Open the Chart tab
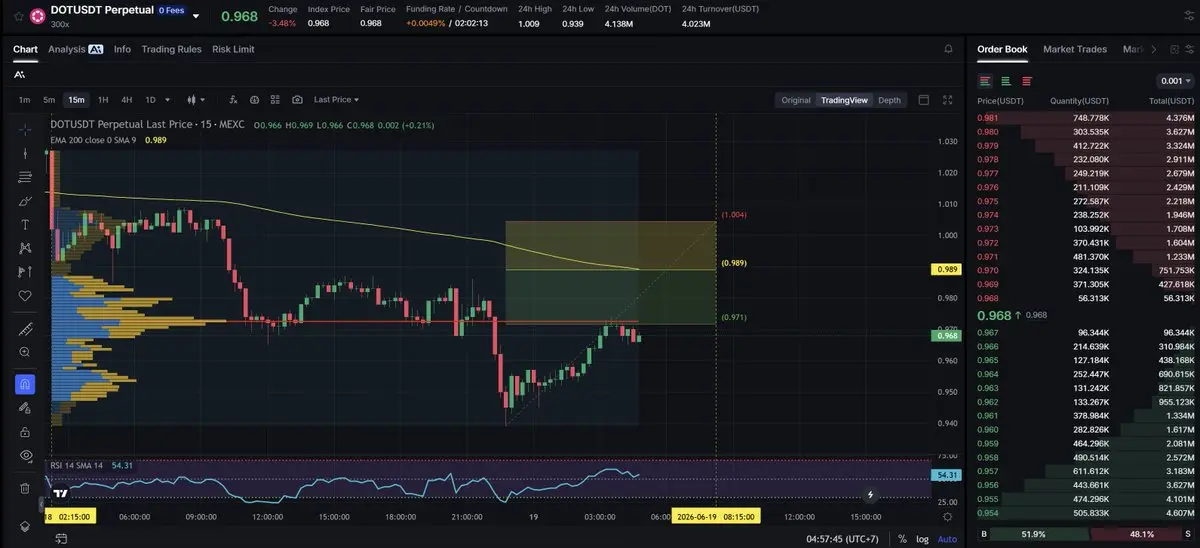 pyautogui.click(x=25, y=49)
